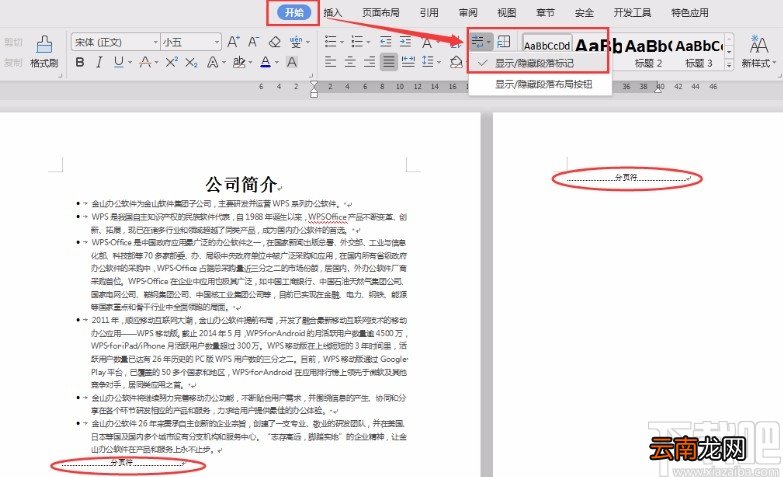The height and width of the screenshot is (477, 783).
Task: Open the font group dialog launcher
Action: tap(310, 76)
